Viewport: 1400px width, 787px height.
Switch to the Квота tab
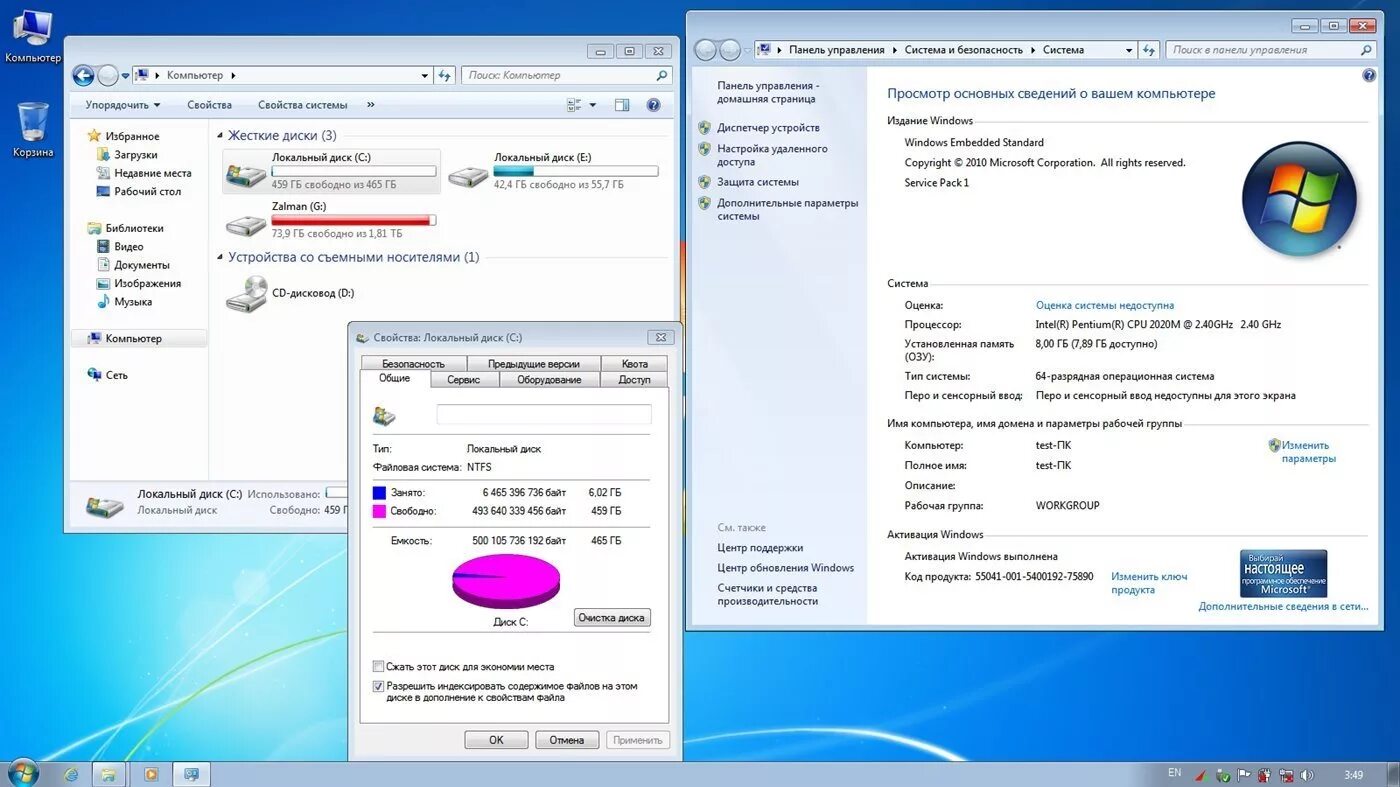click(635, 364)
